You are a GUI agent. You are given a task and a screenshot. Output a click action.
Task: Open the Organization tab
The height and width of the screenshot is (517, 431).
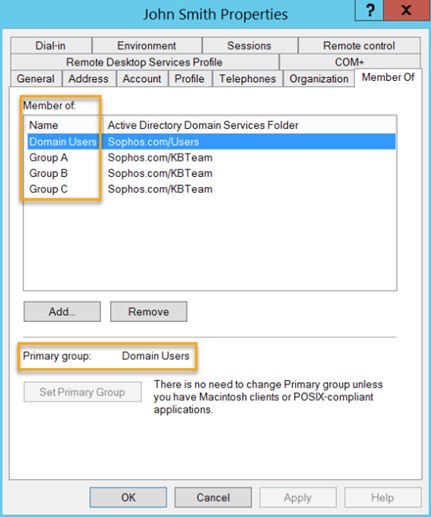click(x=319, y=79)
